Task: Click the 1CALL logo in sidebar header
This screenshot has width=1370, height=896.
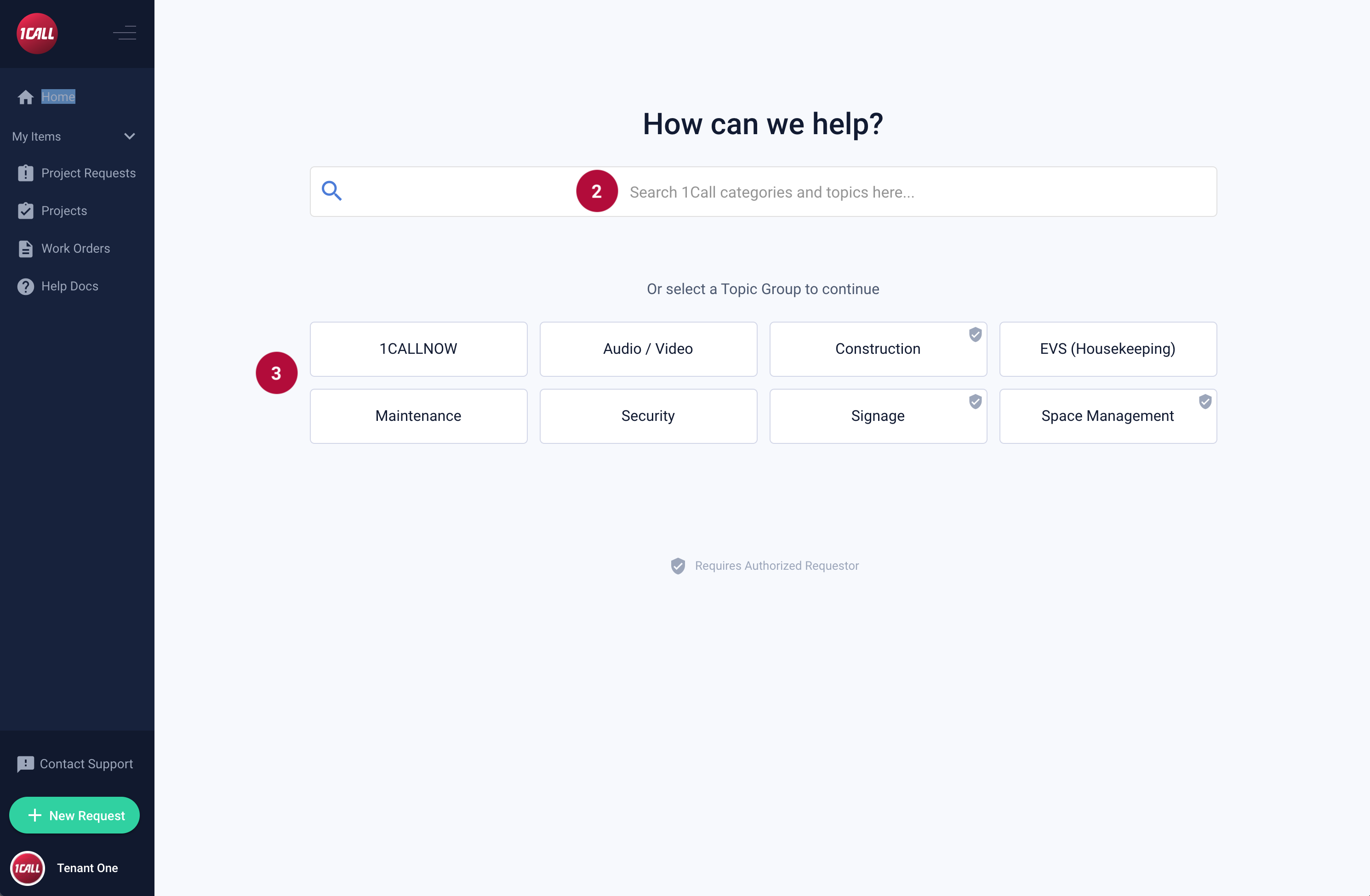Action: click(x=37, y=34)
